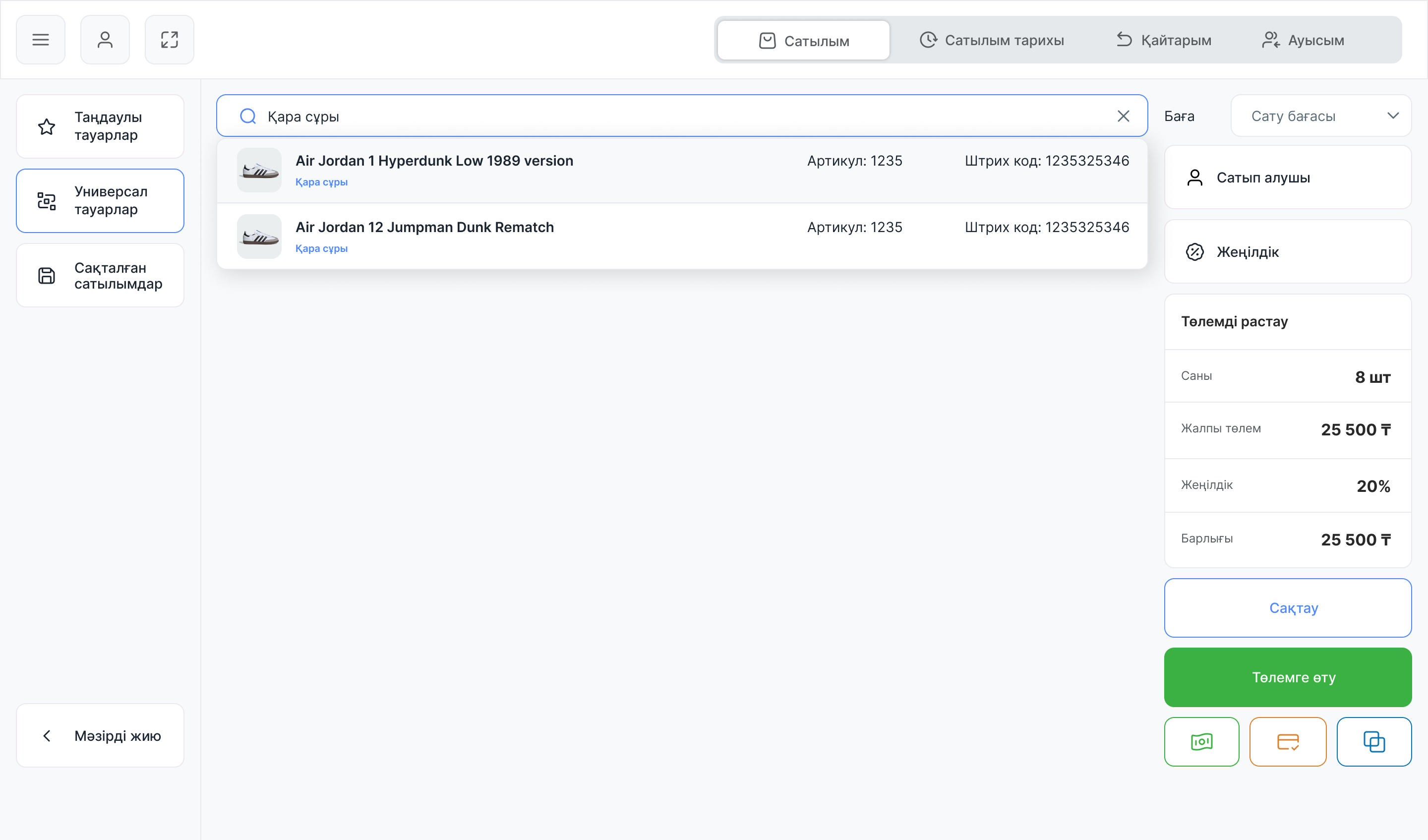Select Air Jordan 12 Jumpman Dunk Rematch
The image size is (1428, 840).
pyautogui.click(x=682, y=237)
